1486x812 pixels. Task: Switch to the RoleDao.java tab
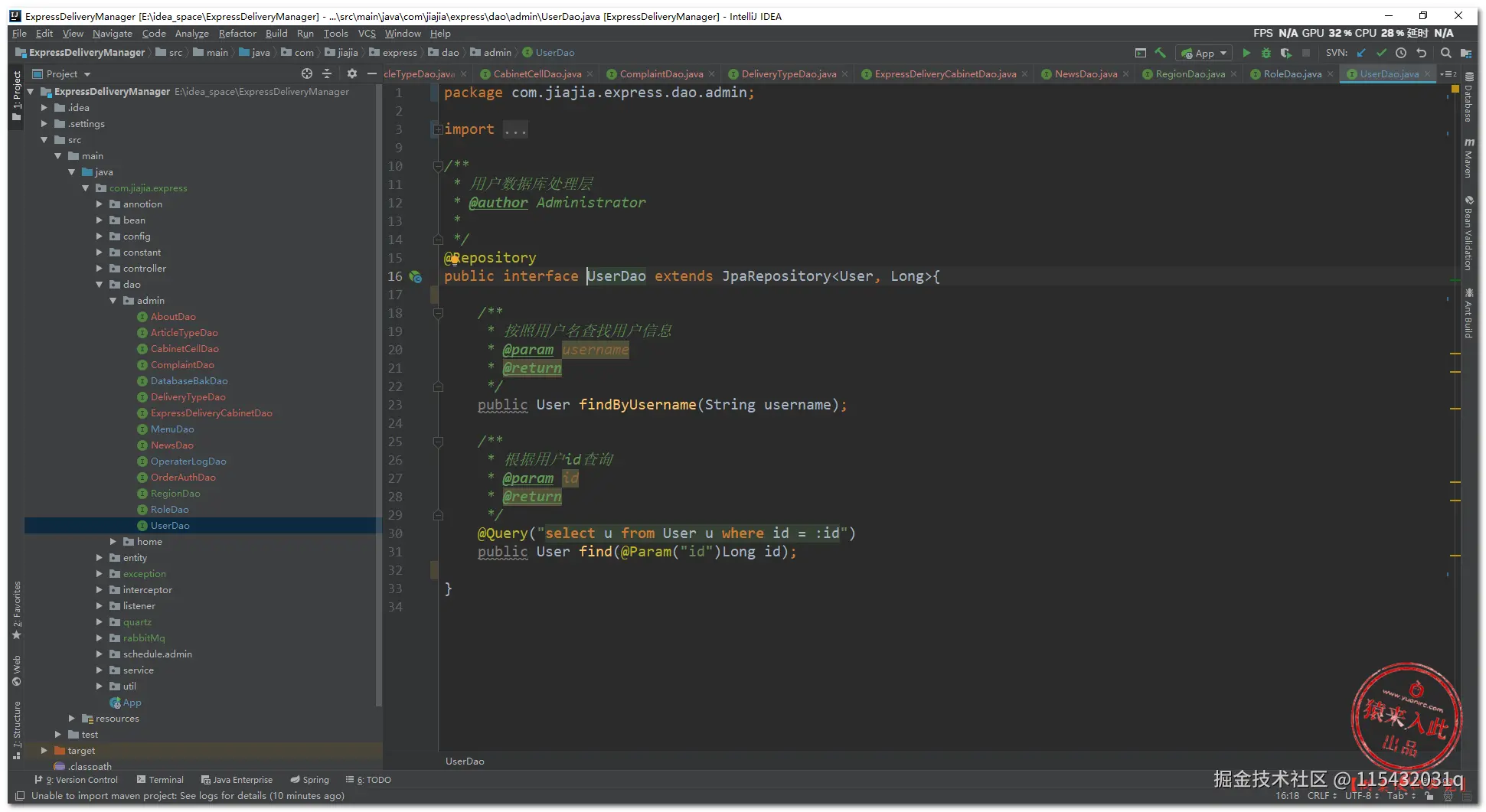(1292, 74)
